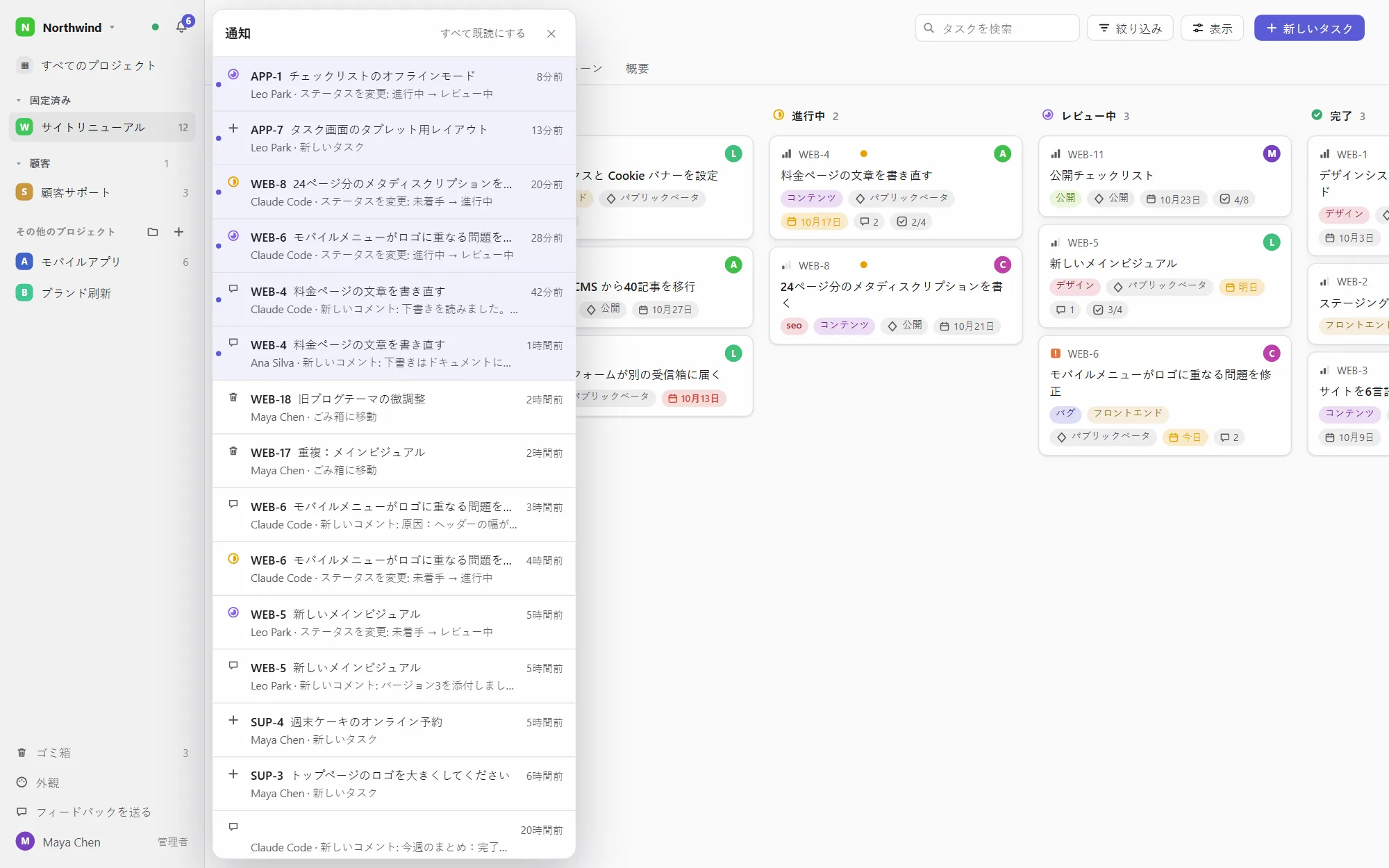This screenshot has width=1389, height=868.
Task: Click the 完了 column check icon
Action: pos(1317,115)
